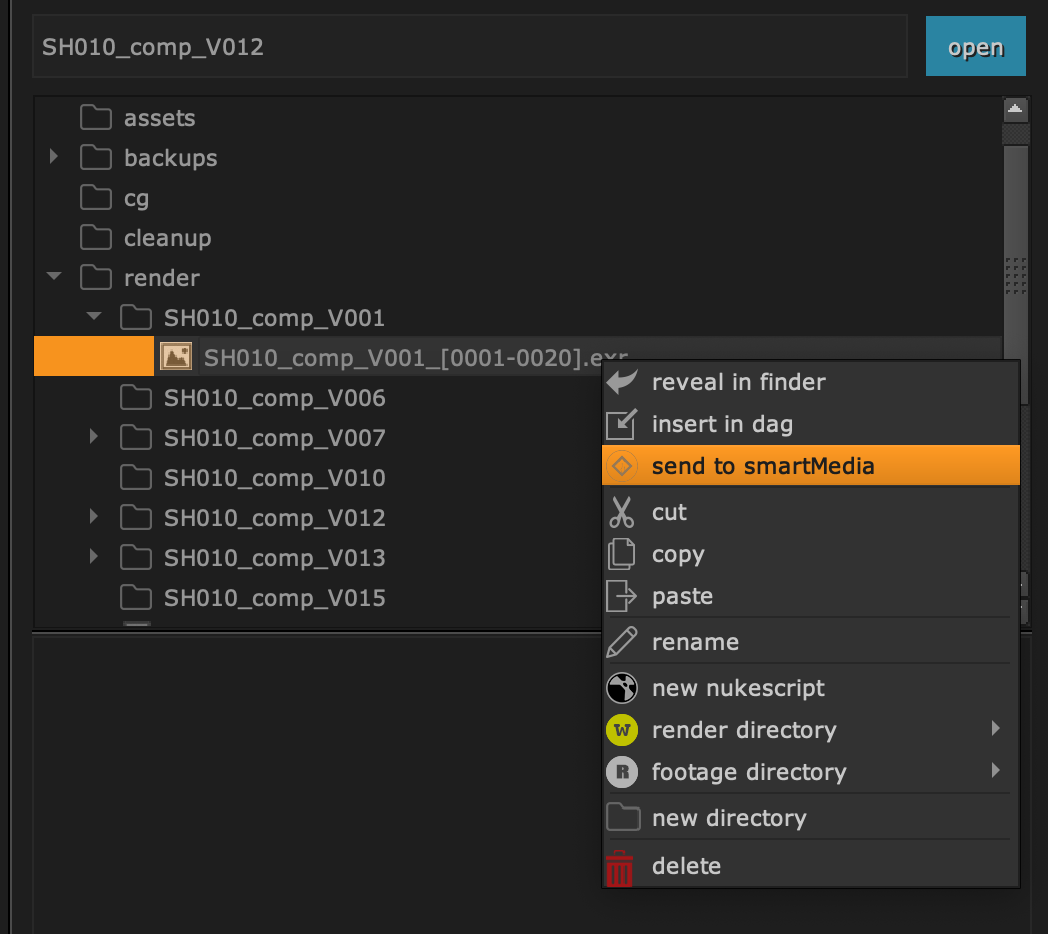Click the scrollbar up arrow
The height and width of the screenshot is (934, 1048).
pyautogui.click(x=1015, y=108)
